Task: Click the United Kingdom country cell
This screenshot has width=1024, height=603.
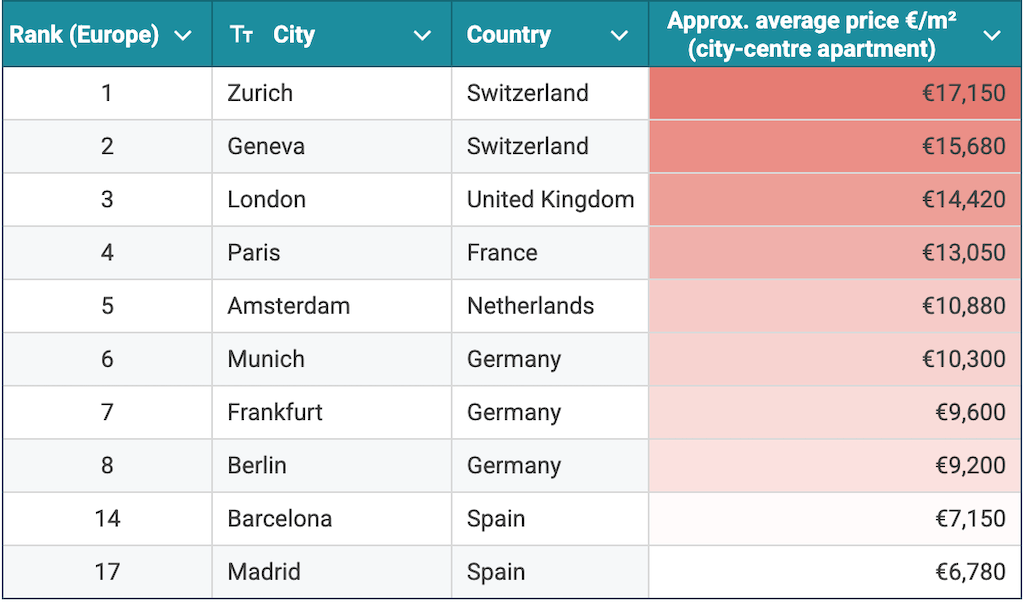Action: point(550,199)
